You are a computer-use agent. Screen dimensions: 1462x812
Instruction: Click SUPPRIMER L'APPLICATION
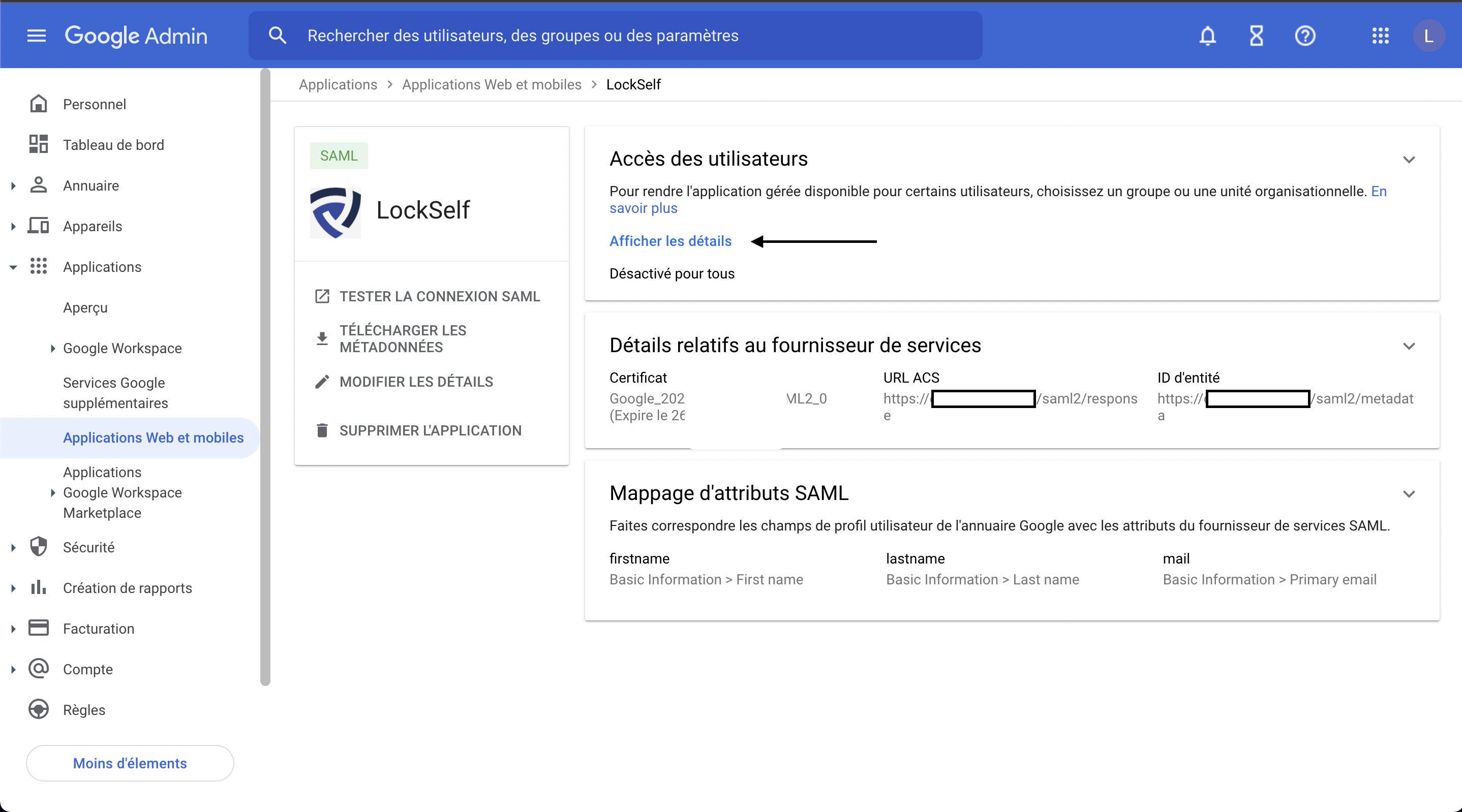[x=430, y=431]
